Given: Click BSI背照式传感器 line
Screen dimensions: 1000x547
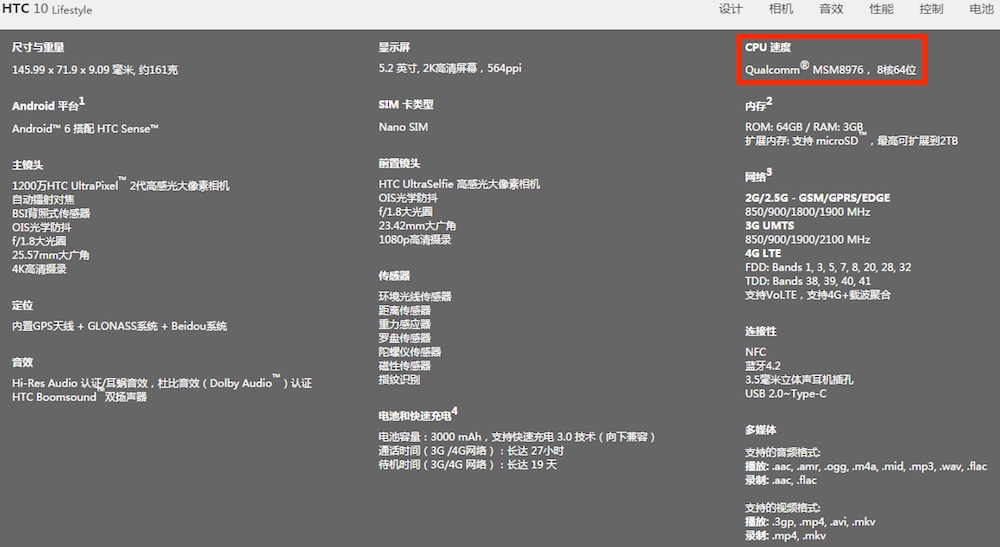Looking at the screenshot, I should point(51,214).
